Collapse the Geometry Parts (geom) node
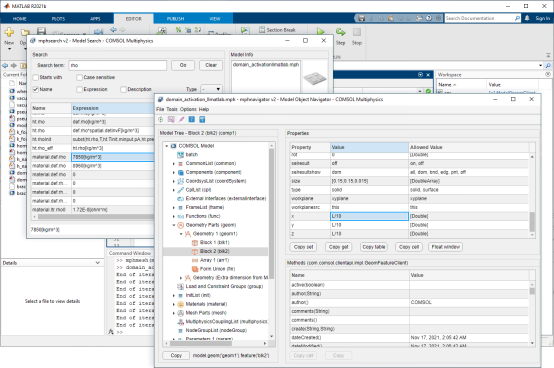 (x=174, y=225)
